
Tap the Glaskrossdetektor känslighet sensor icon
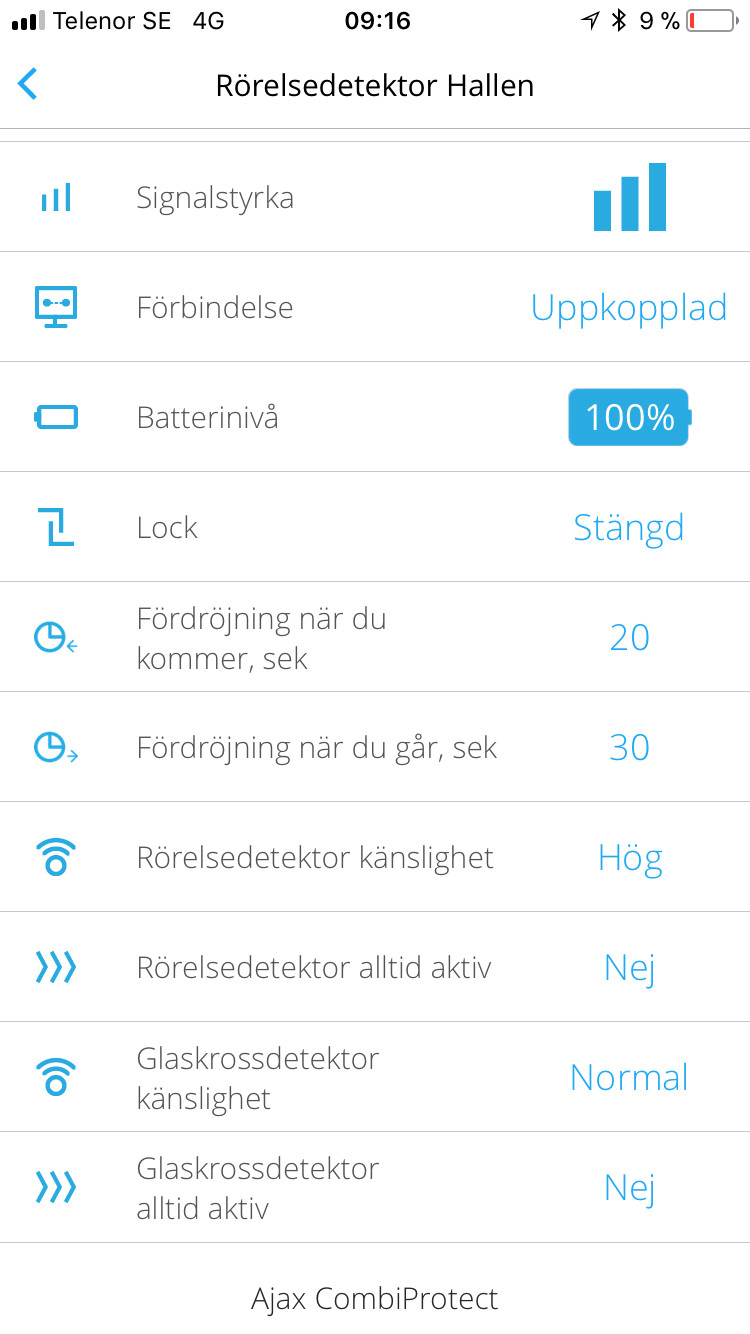[x=56, y=1077]
